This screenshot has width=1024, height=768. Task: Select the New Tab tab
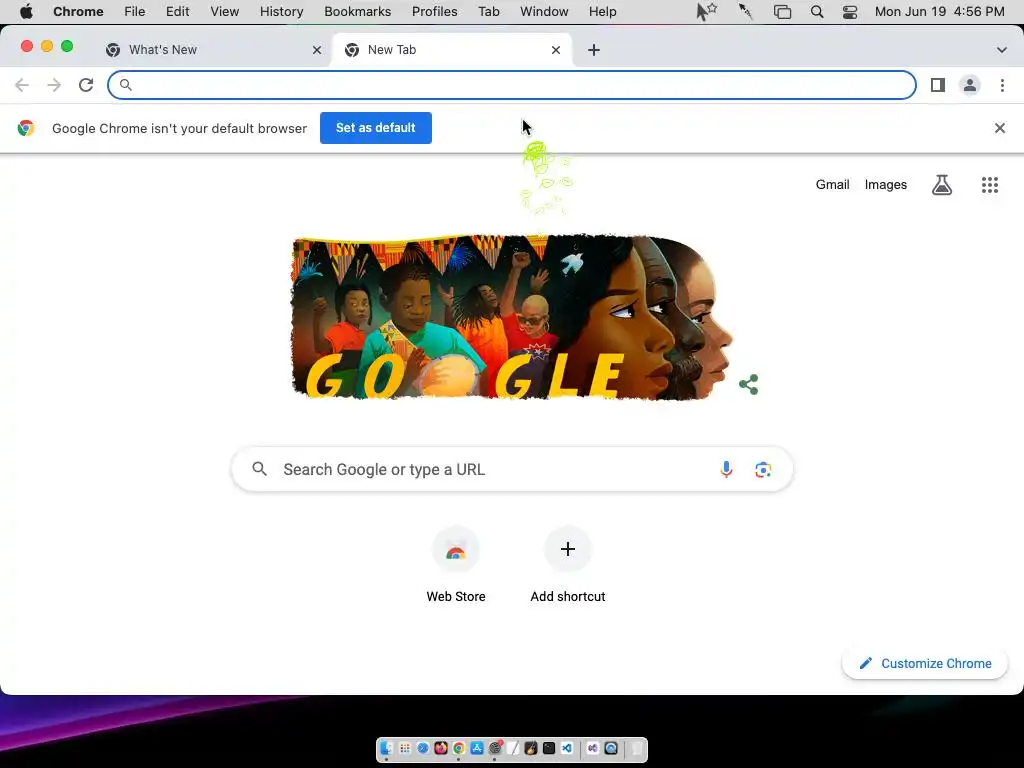pyautogui.click(x=453, y=50)
